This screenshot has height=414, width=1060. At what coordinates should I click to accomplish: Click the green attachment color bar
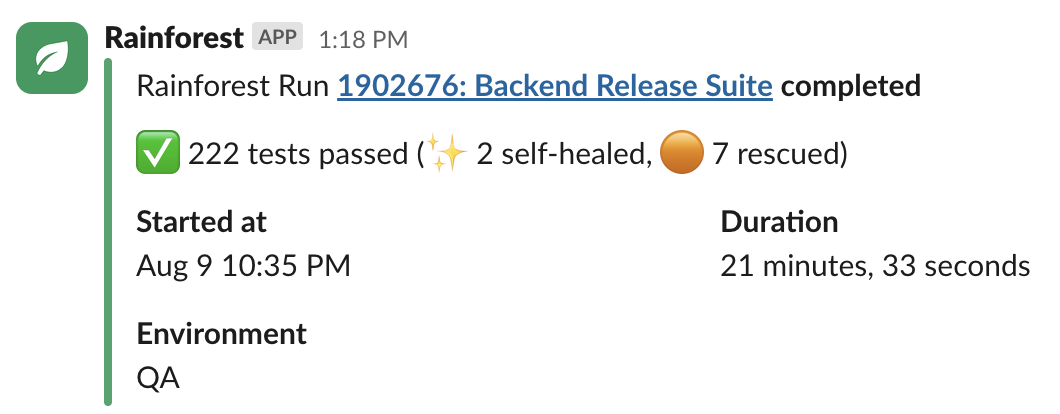108,230
